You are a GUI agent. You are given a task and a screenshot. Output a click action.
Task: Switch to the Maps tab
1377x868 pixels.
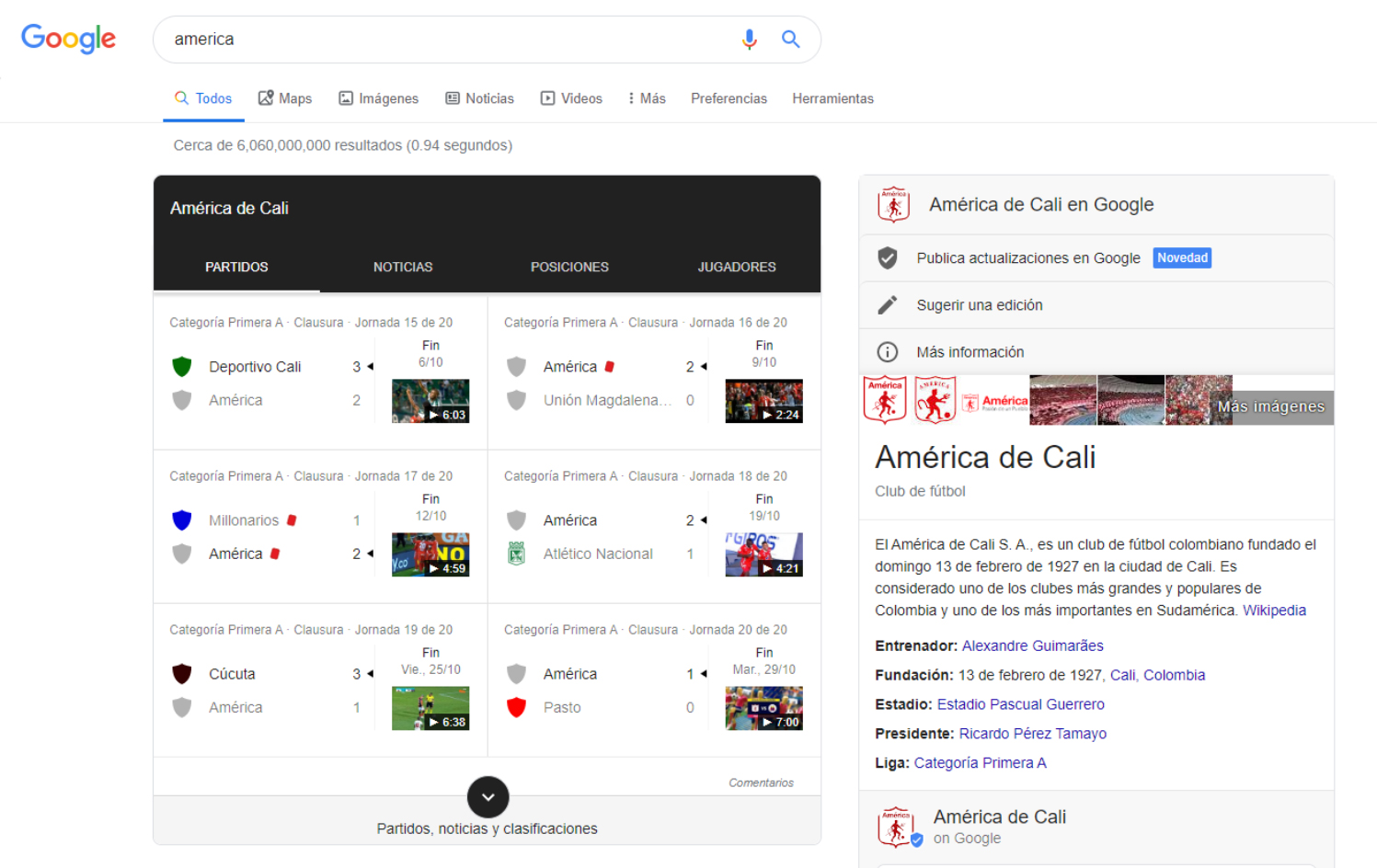click(285, 98)
